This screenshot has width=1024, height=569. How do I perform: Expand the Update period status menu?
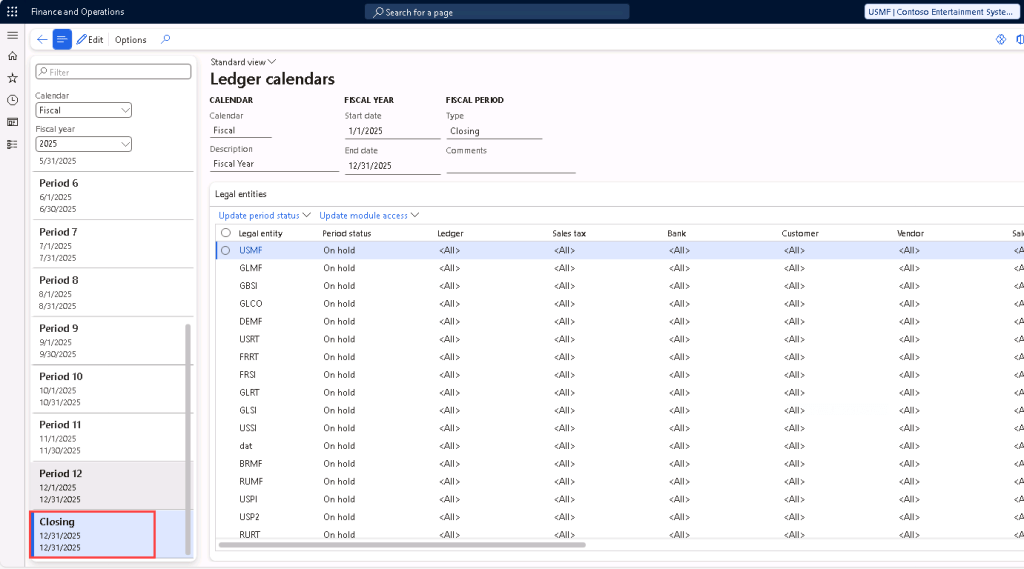265,215
